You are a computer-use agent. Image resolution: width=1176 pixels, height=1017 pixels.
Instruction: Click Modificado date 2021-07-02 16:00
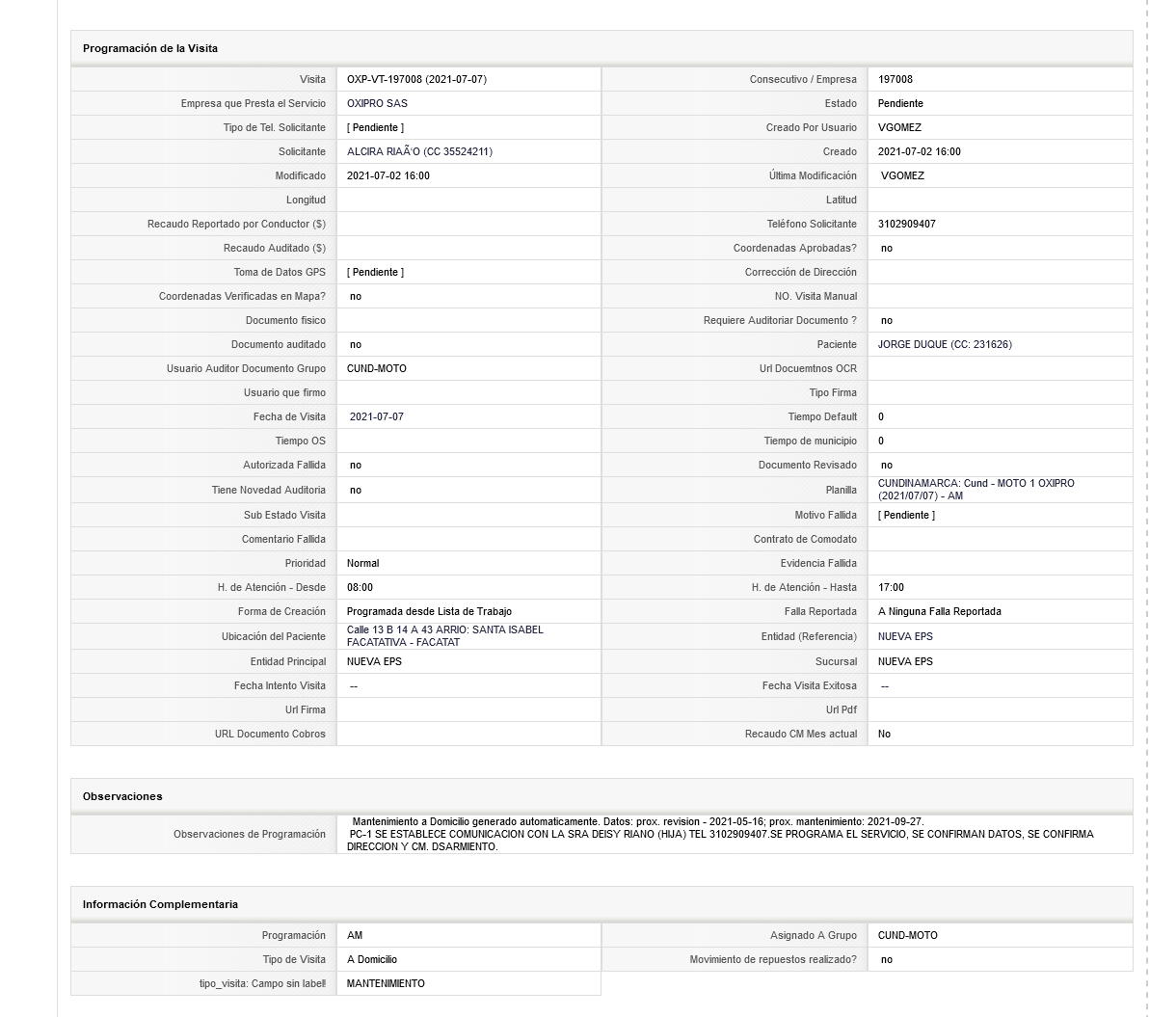[388, 175]
